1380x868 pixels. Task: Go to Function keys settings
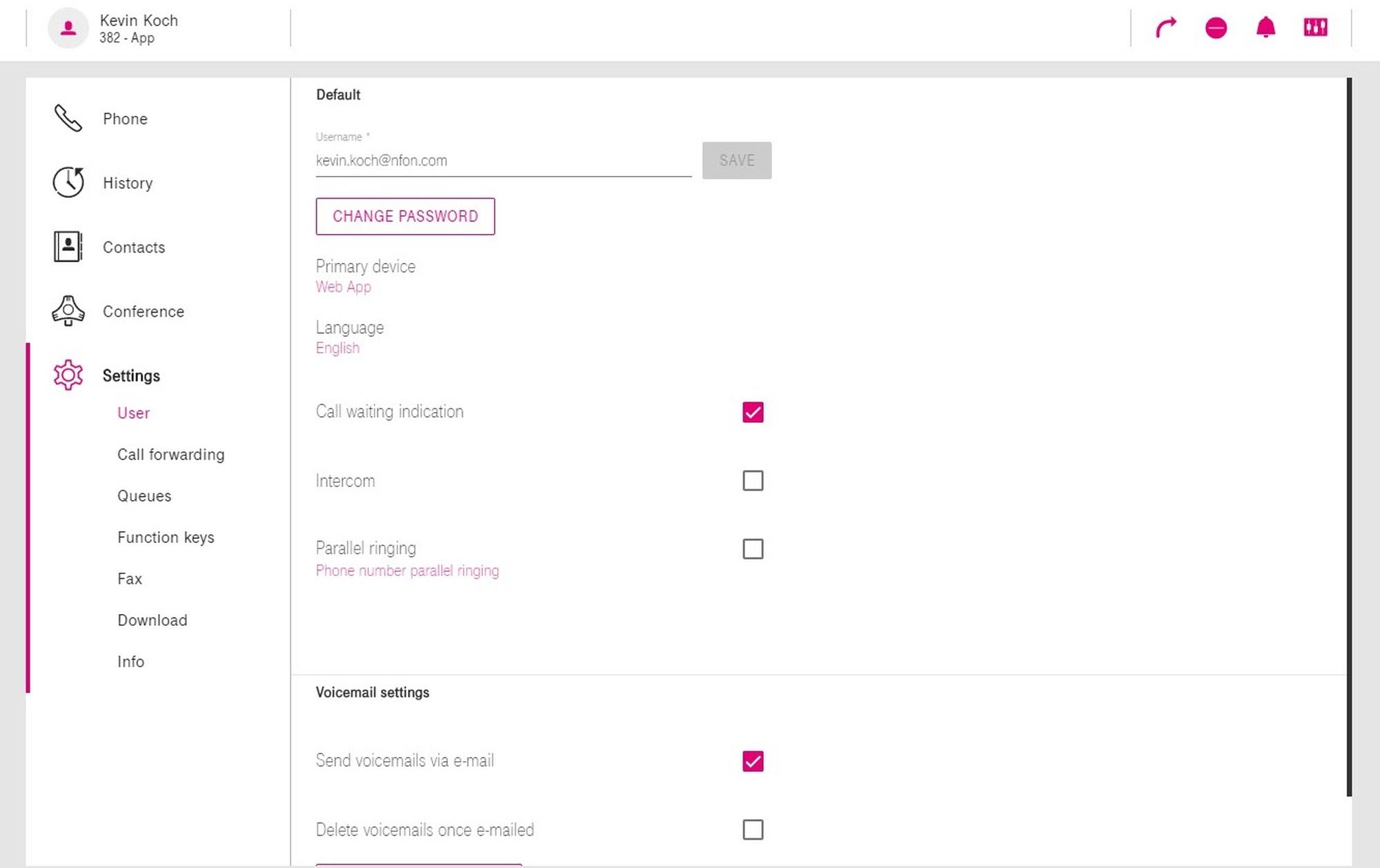pos(166,537)
